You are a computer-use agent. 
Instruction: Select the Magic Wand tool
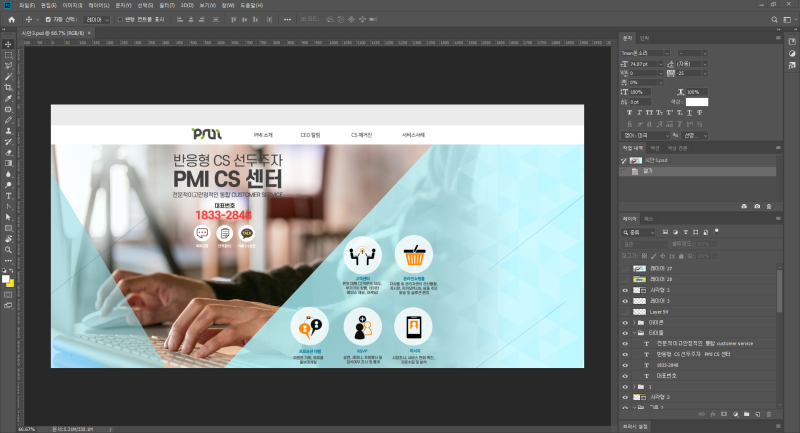pyautogui.click(x=8, y=77)
